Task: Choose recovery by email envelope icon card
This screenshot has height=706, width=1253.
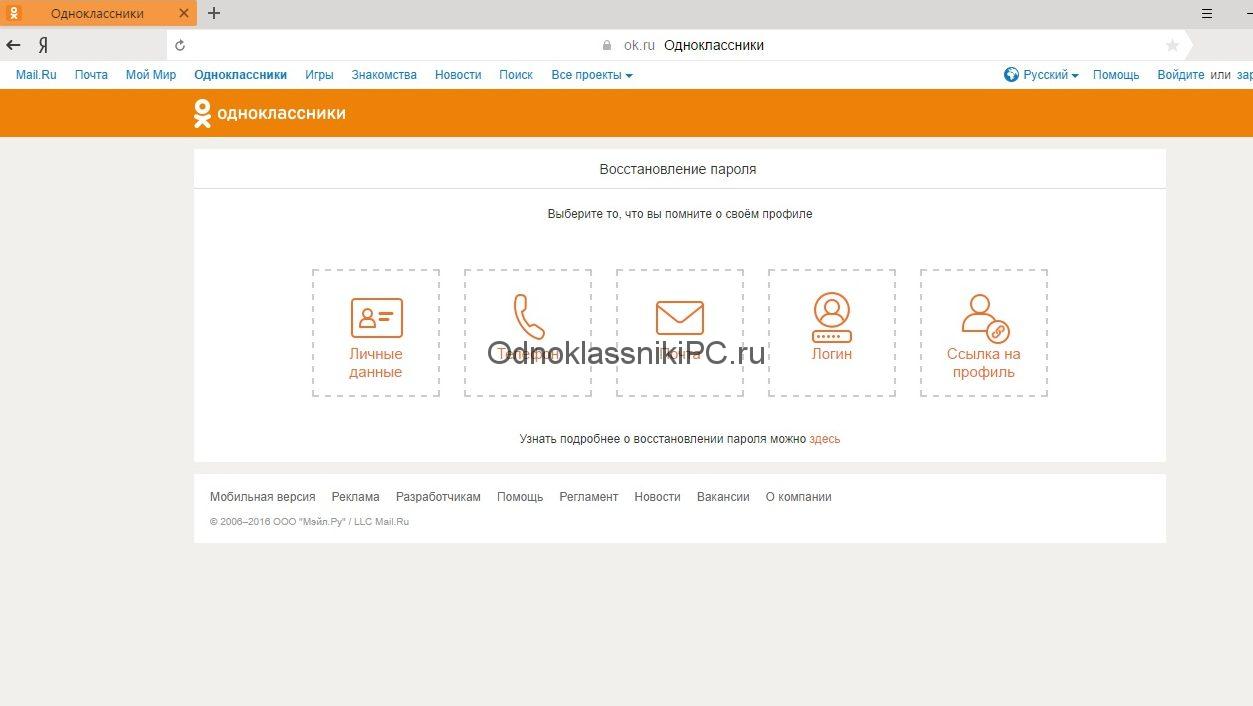Action: [680, 333]
